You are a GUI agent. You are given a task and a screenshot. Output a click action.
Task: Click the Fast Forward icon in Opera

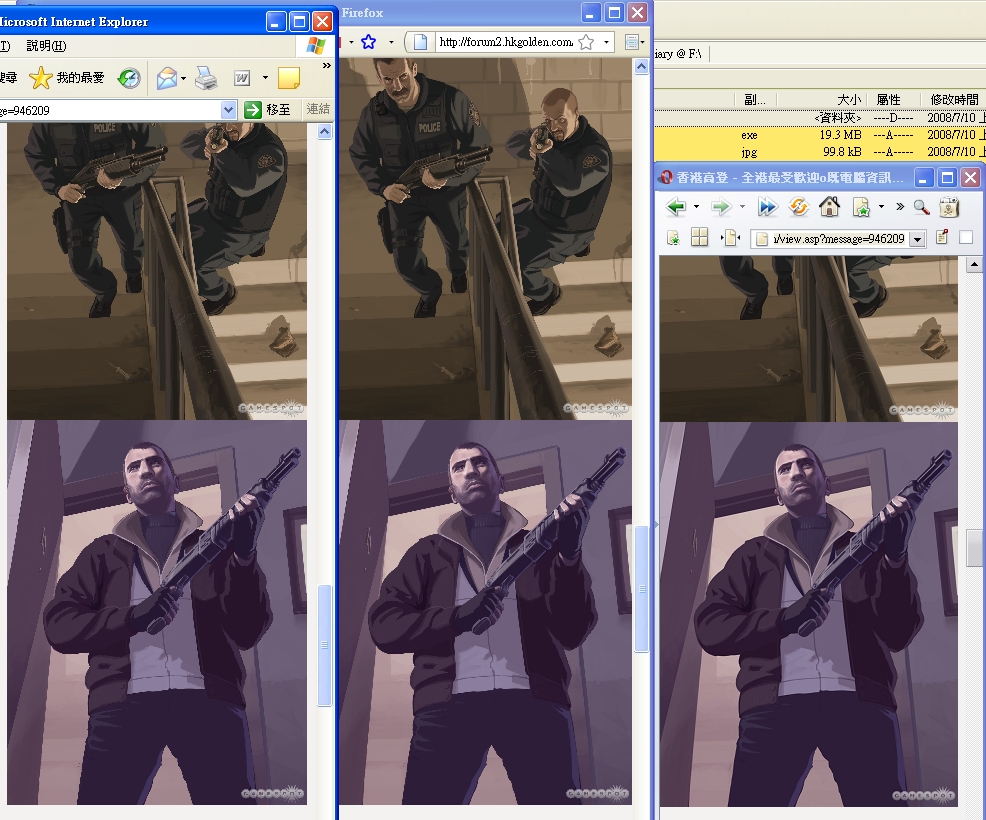tap(768, 206)
